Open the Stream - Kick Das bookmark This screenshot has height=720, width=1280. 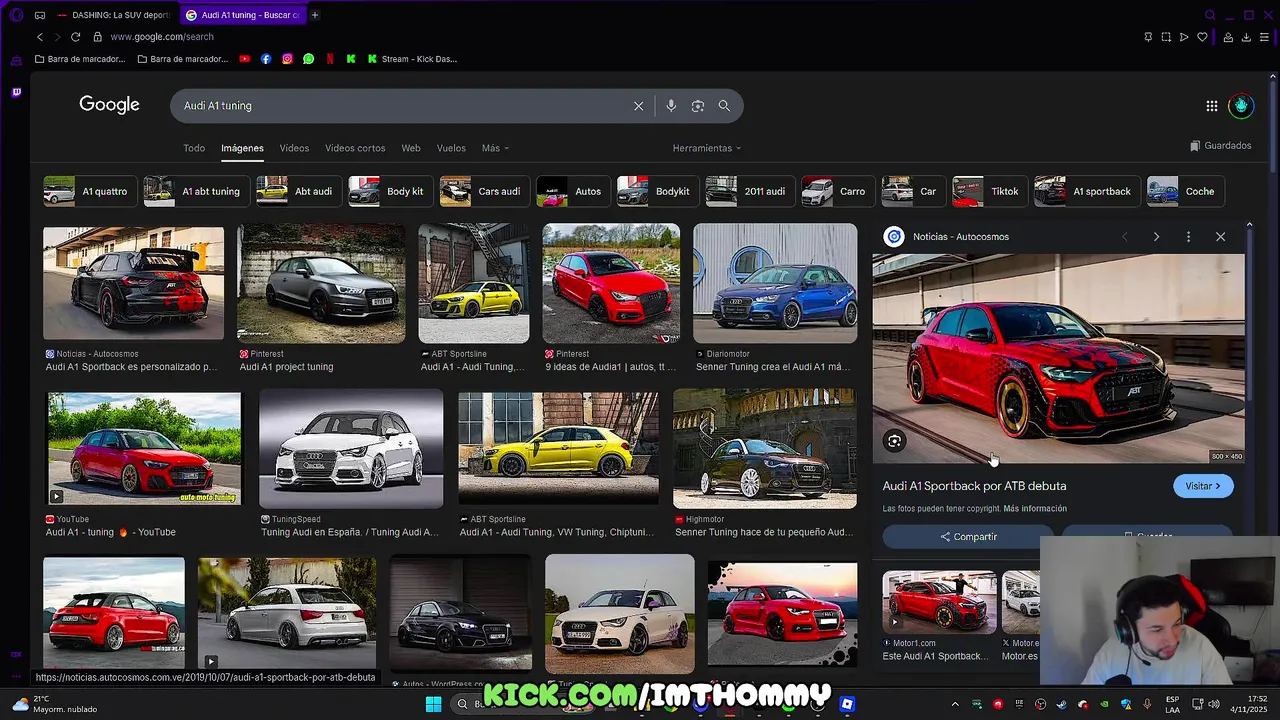(x=412, y=59)
